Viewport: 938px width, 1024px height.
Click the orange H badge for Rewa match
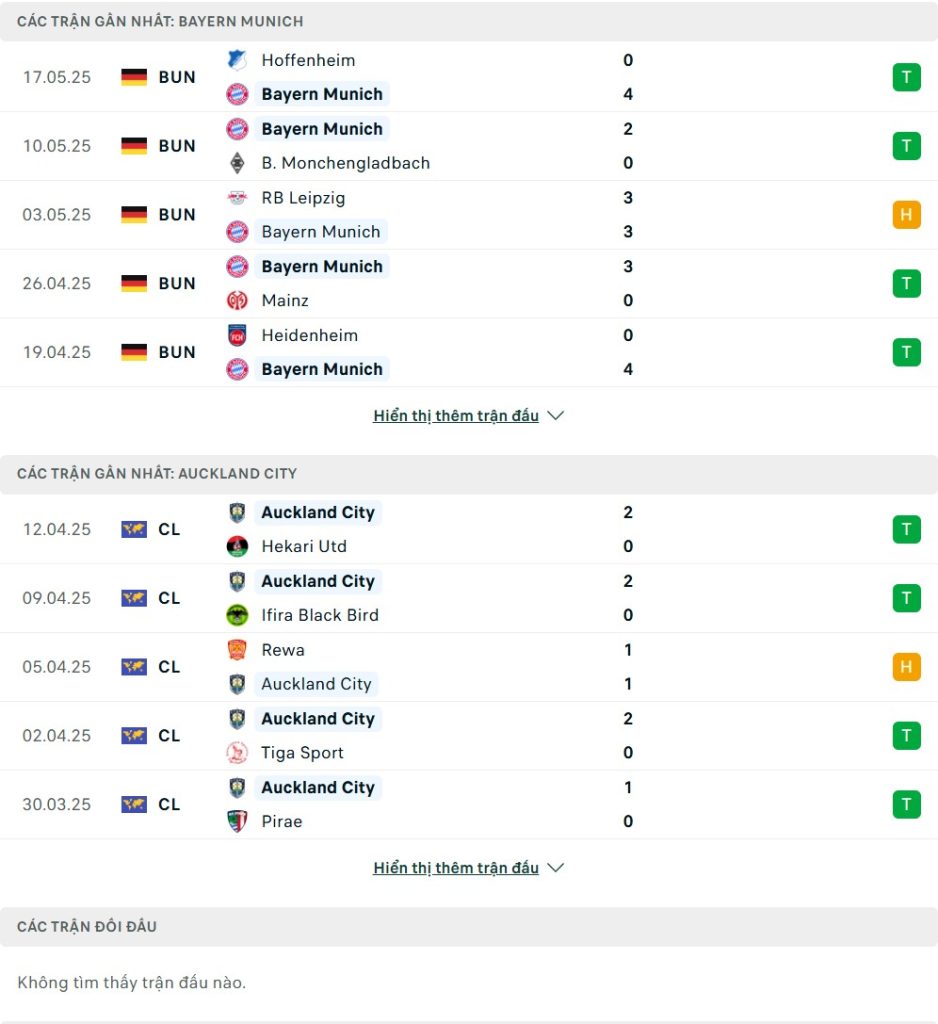(907, 667)
